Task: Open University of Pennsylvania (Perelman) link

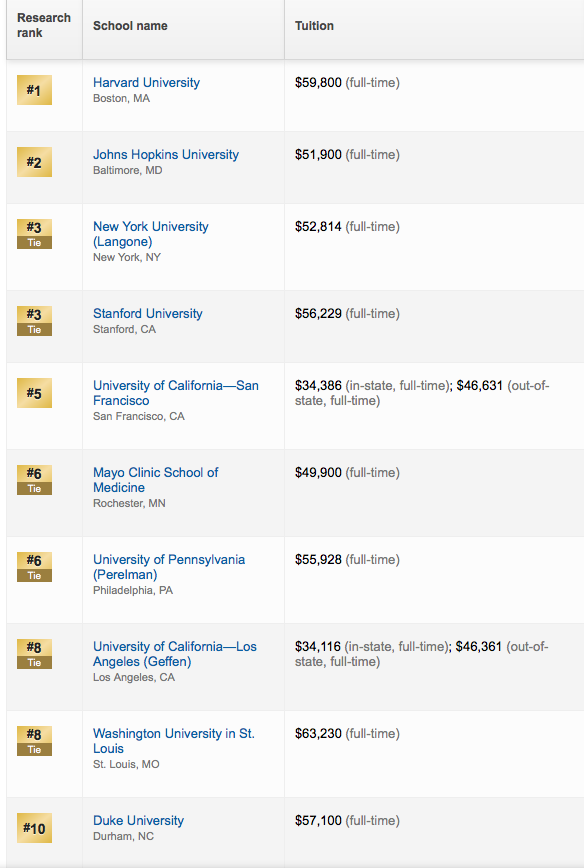Action: click(169, 567)
